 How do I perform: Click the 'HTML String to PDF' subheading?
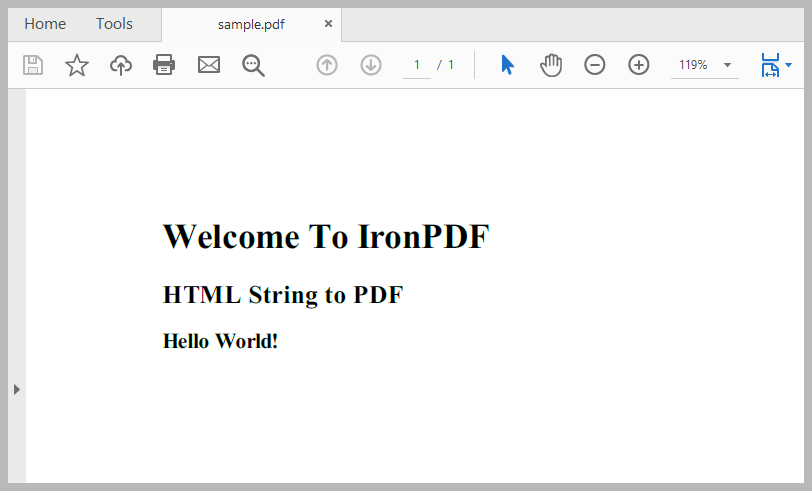pos(283,295)
